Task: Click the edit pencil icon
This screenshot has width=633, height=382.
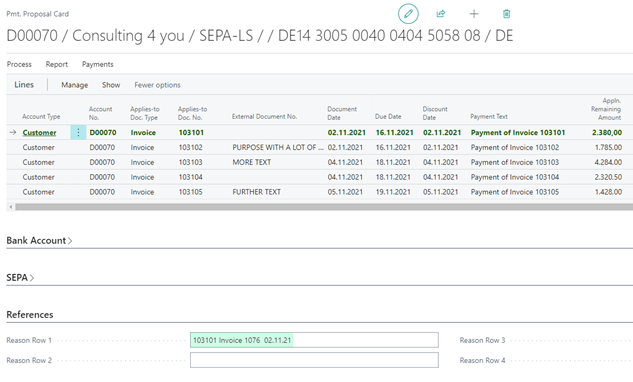Action: click(x=408, y=14)
